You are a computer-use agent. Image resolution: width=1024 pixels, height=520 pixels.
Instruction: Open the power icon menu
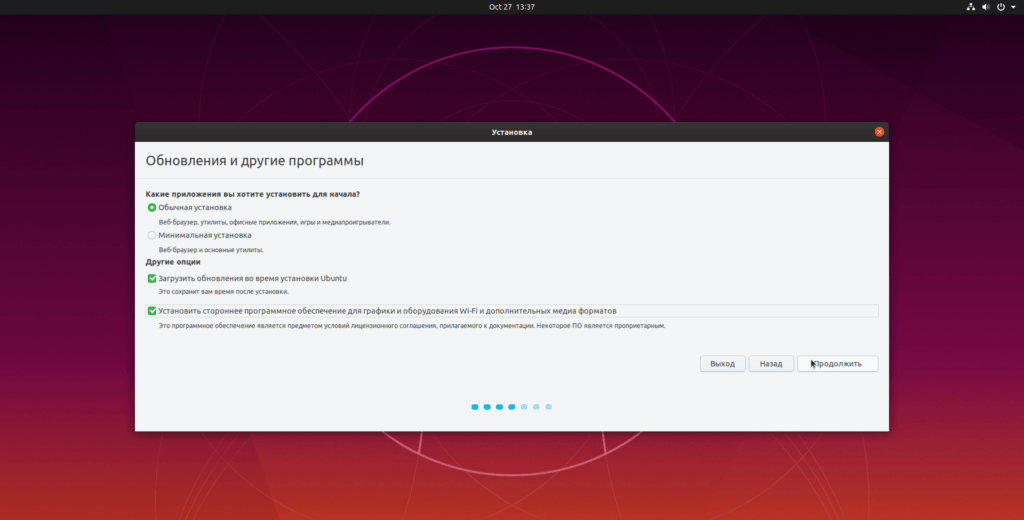(1000, 7)
